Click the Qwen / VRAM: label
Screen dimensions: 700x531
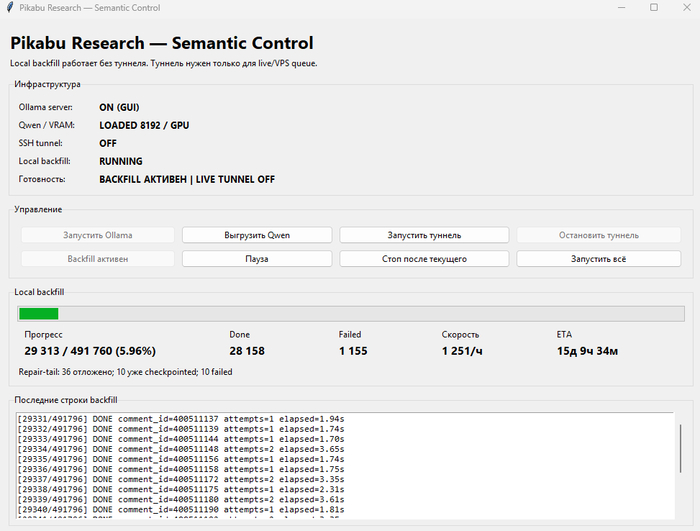point(46,125)
